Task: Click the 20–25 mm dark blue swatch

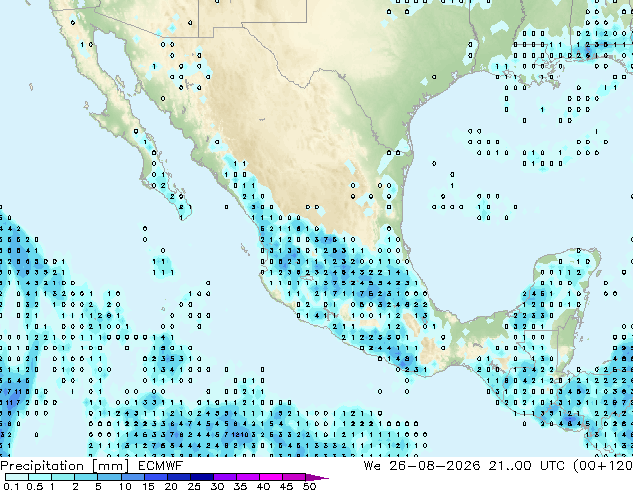Action: coord(179,477)
